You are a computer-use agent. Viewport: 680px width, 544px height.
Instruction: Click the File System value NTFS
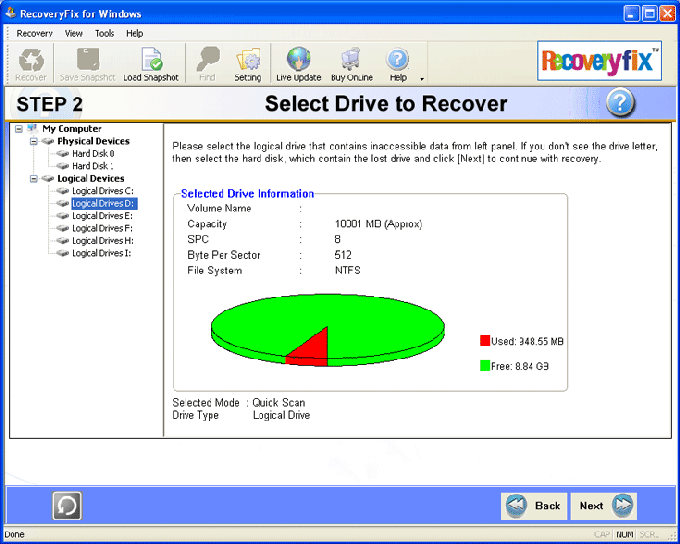tap(347, 270)
